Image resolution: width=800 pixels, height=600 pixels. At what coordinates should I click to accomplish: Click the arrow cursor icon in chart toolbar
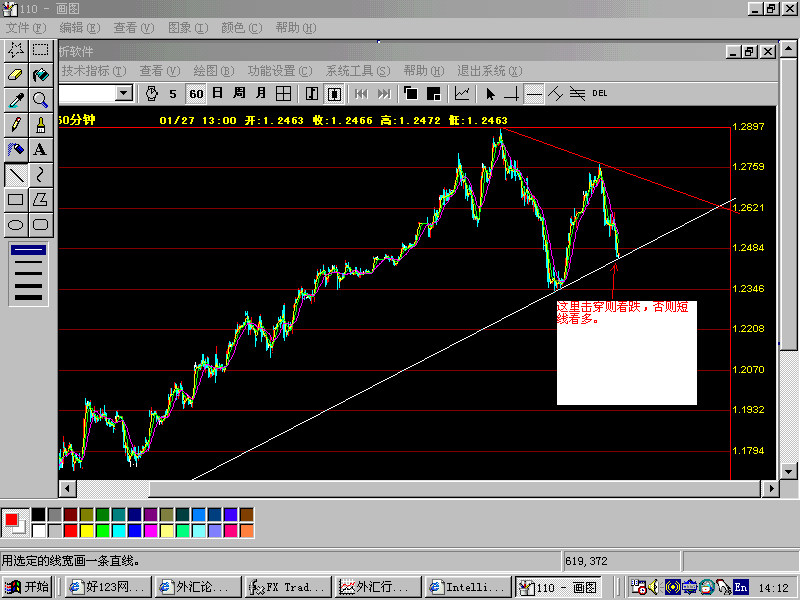tap(490, 94)
